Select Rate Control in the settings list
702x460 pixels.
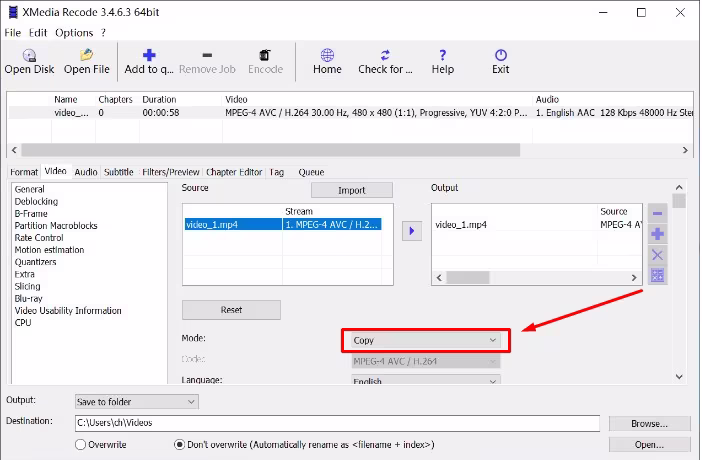click(x=39, y=238)
